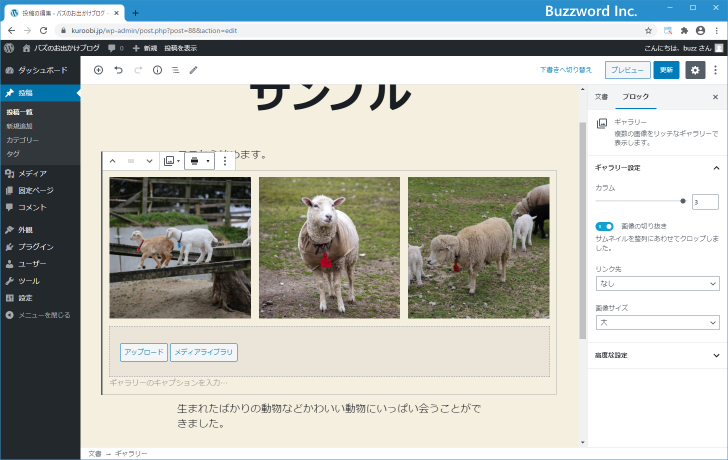Undo the last edit
The width and height of the screenshot is (728, 460).
(118, 70)
